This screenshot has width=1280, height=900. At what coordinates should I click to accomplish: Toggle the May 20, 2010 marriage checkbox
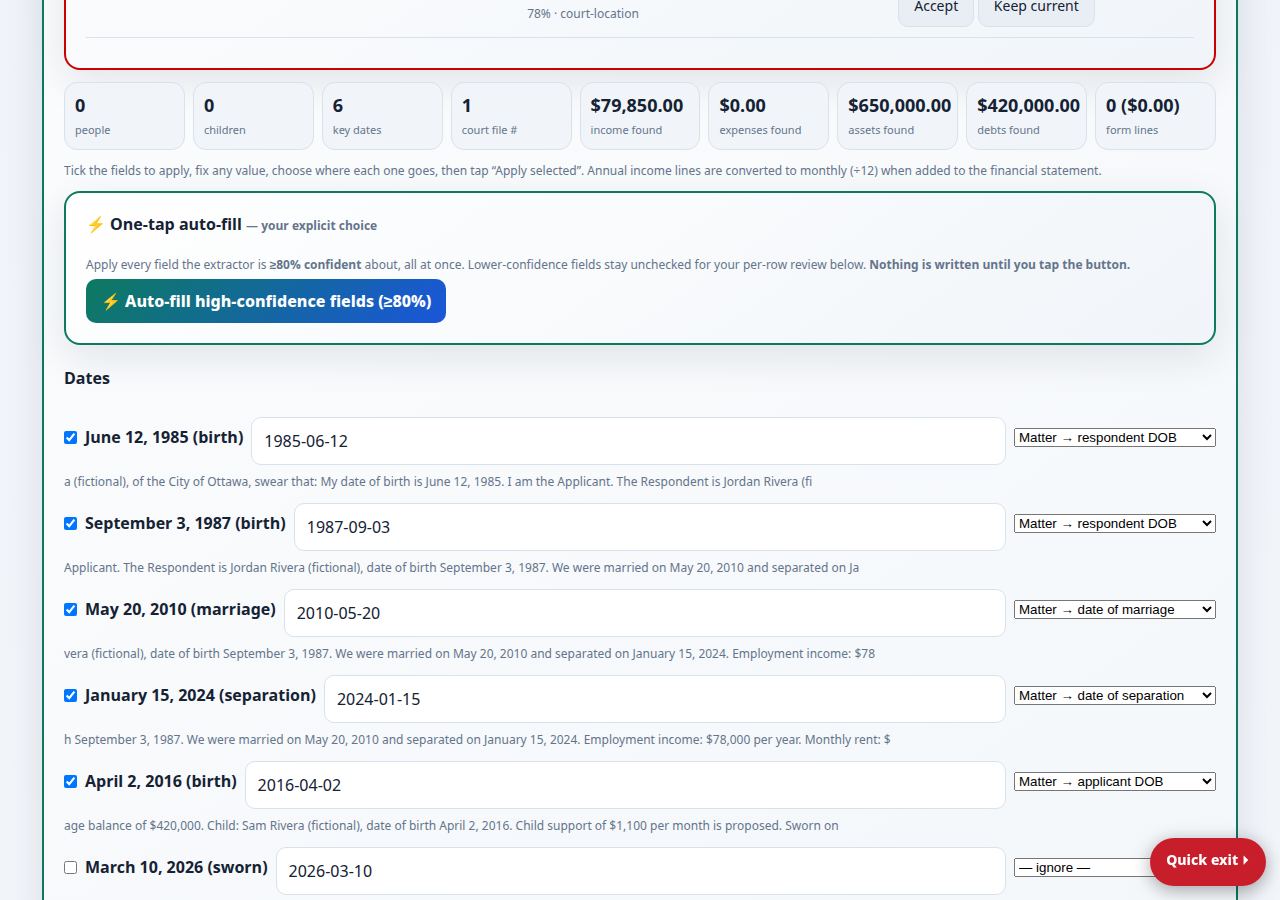coord(71,609)
